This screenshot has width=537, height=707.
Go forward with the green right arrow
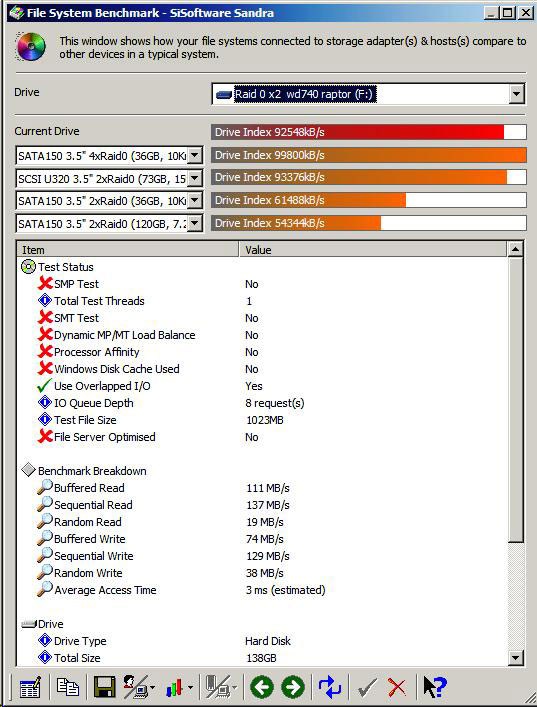tap(293, 687)
